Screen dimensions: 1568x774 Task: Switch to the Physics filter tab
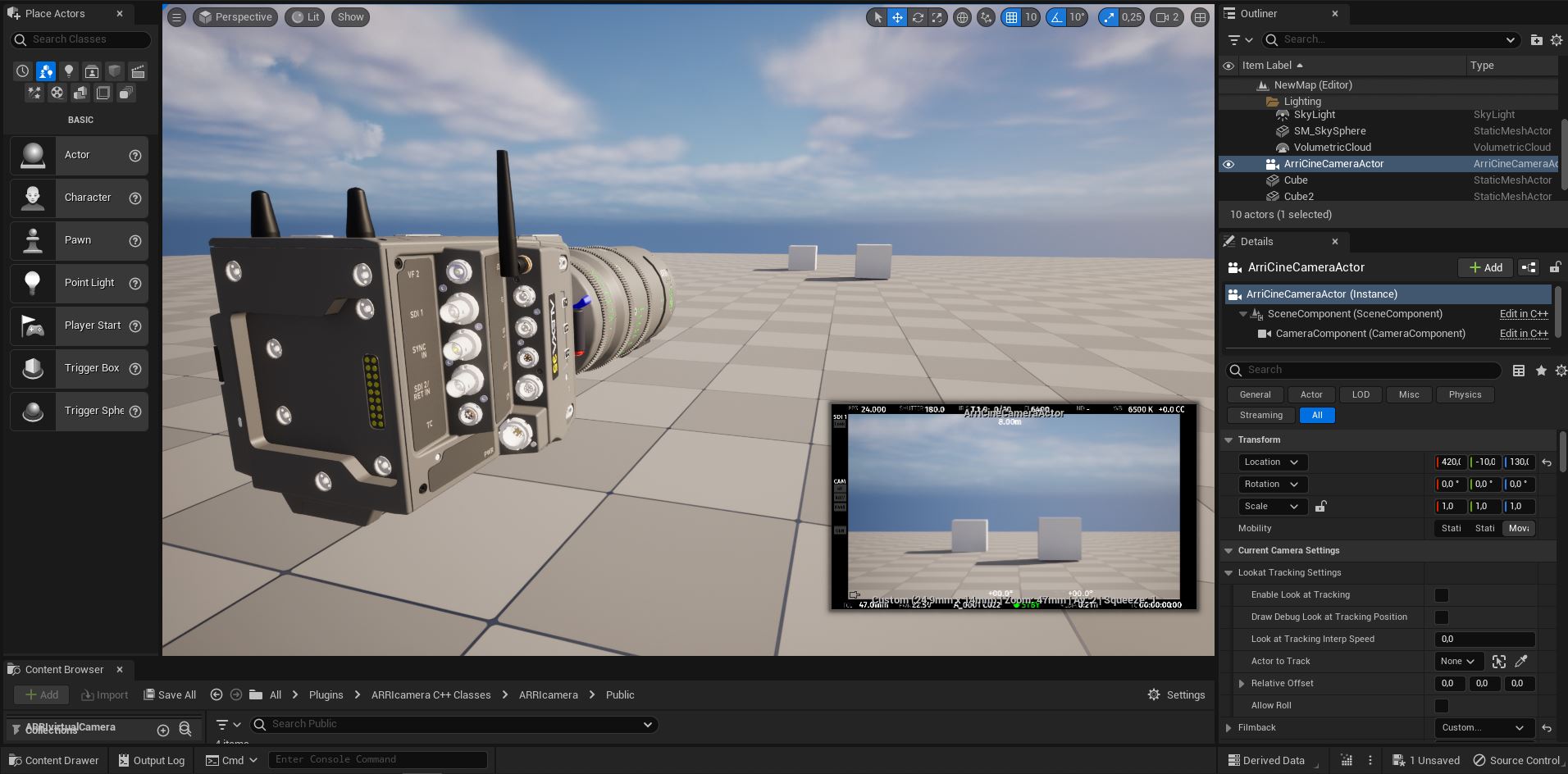click(1465, 395)
